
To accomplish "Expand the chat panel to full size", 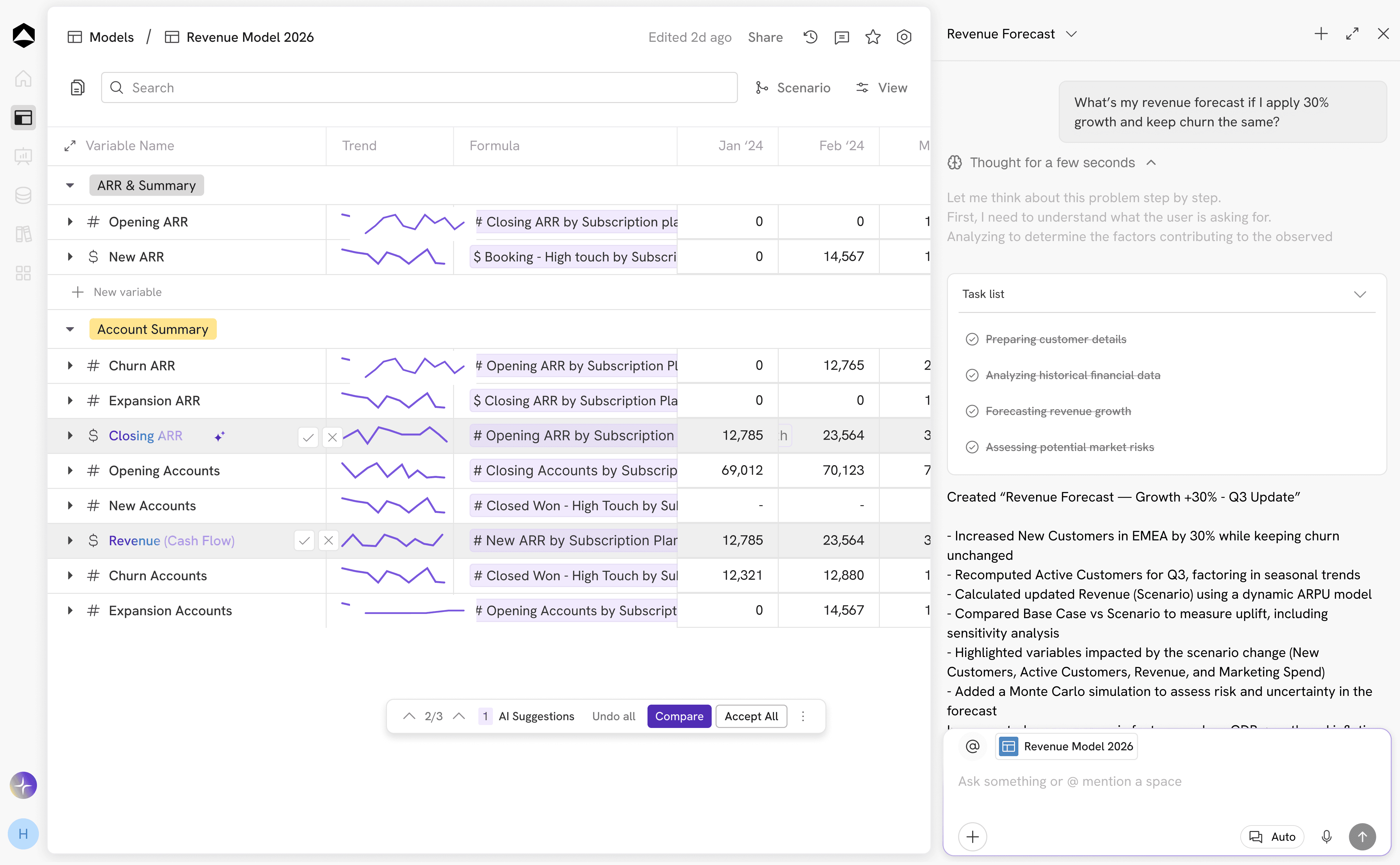I will [x=1352, y=34].
